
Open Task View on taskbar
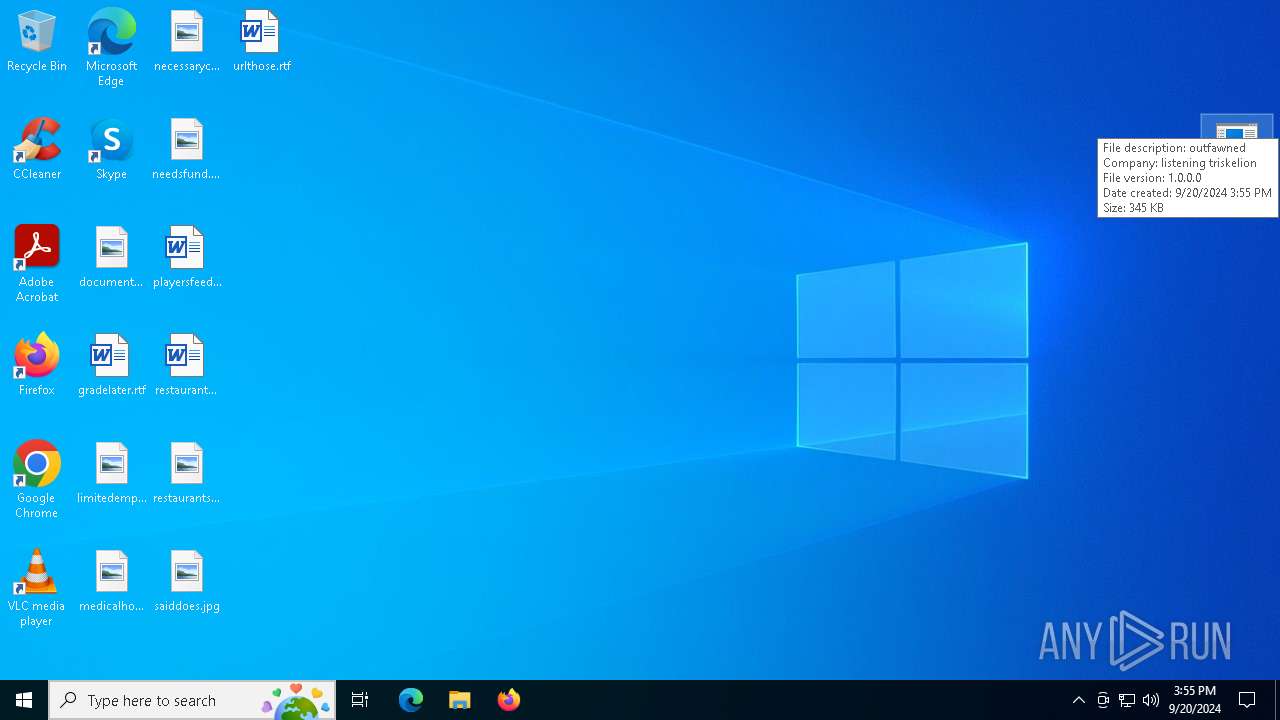click(x=360, y=700)
